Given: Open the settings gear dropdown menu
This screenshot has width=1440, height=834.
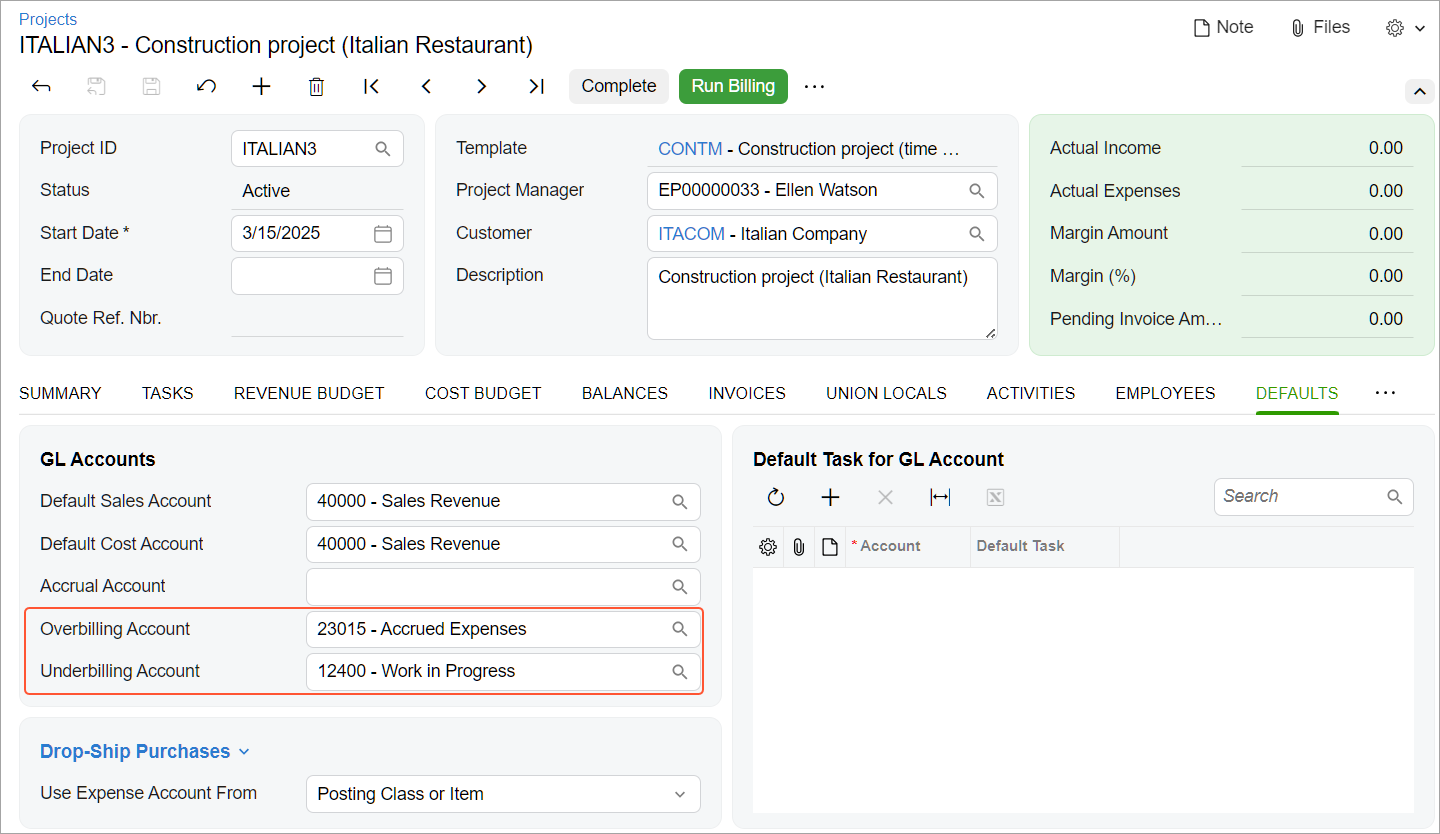Looking at the screenshot, I should tap(1404, 28).
